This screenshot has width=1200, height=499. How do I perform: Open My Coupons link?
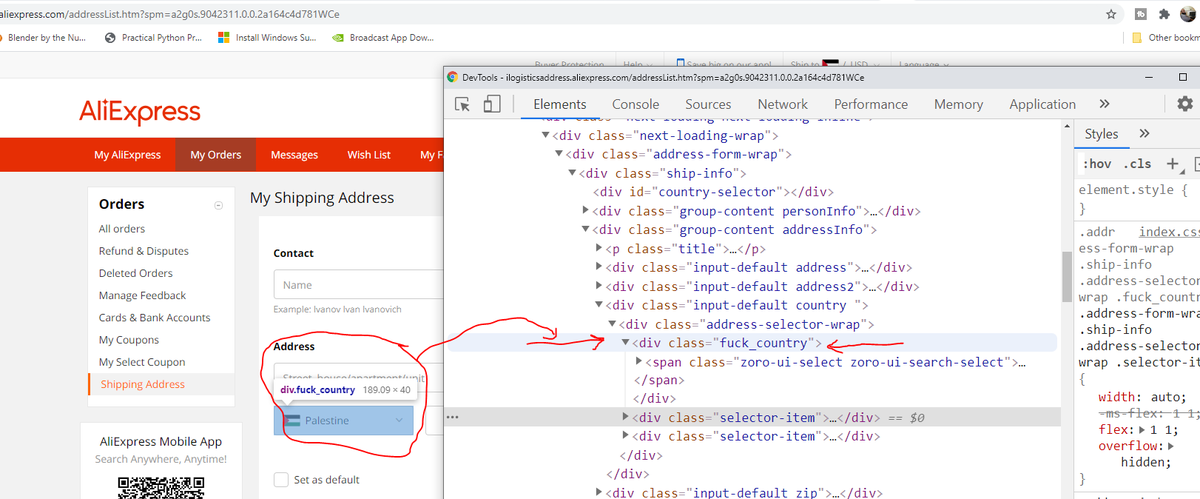point(129,340)
